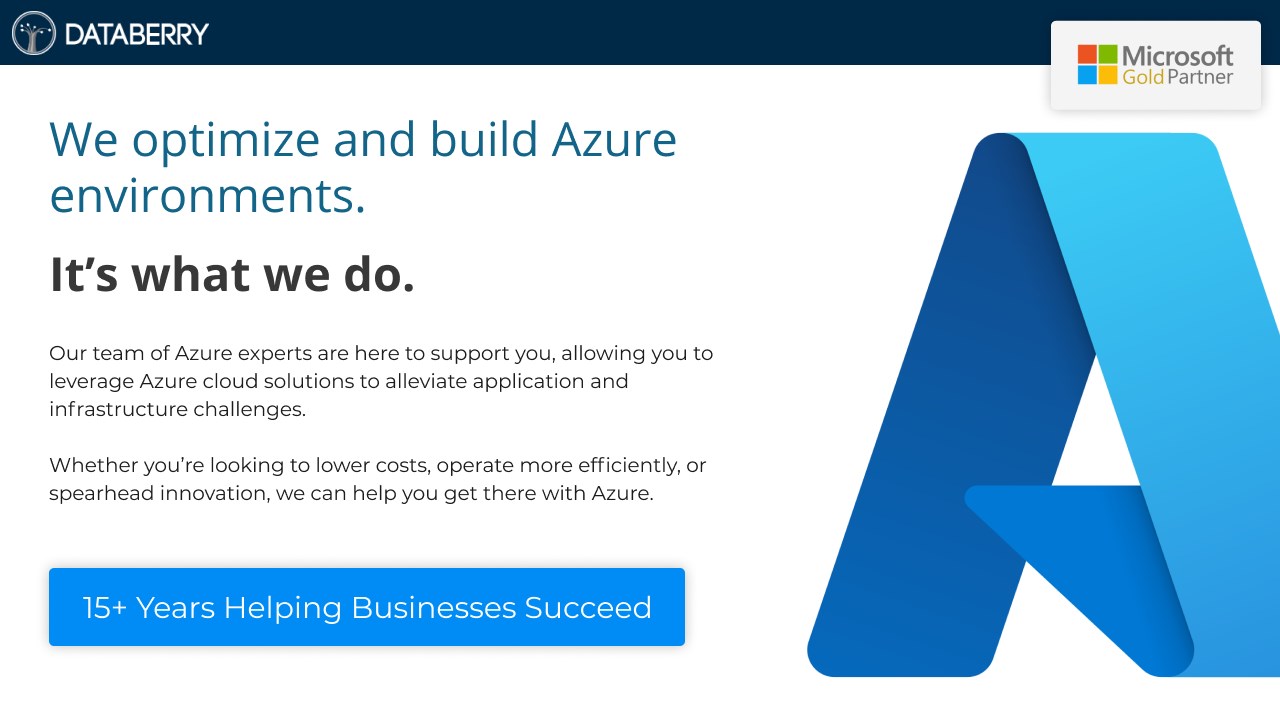Click the word Gold in the partner badge
Image resolution: width=1280 pixels, height=720 pixels.
point(1143,77)
